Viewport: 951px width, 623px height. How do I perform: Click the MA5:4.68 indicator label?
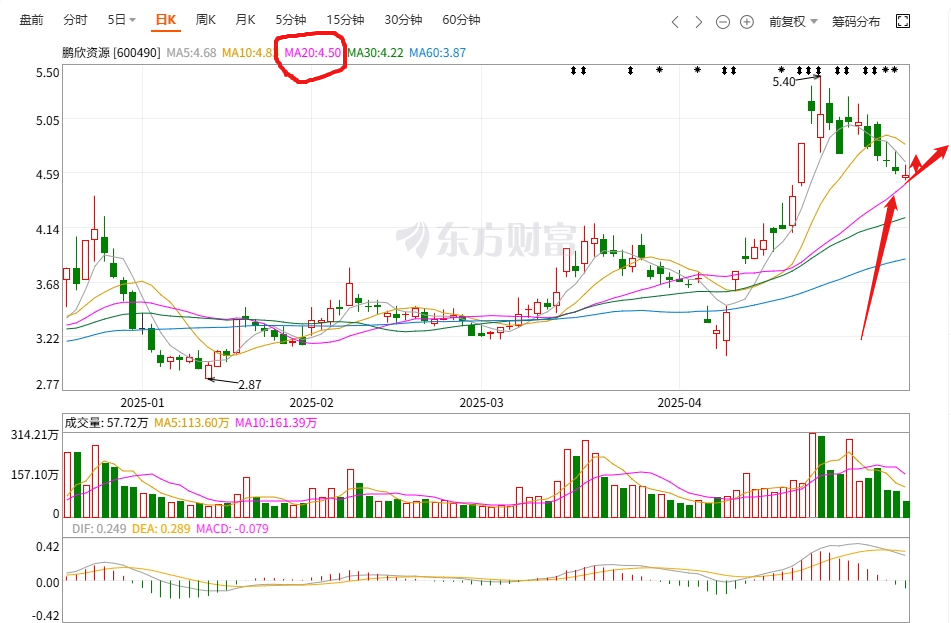coord(191,53)
